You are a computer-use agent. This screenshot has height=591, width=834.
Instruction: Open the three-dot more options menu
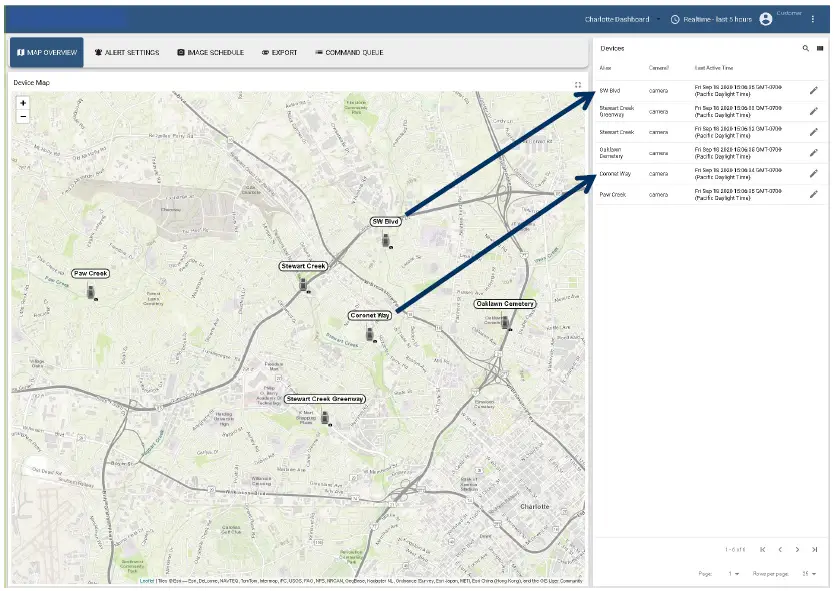813,19
